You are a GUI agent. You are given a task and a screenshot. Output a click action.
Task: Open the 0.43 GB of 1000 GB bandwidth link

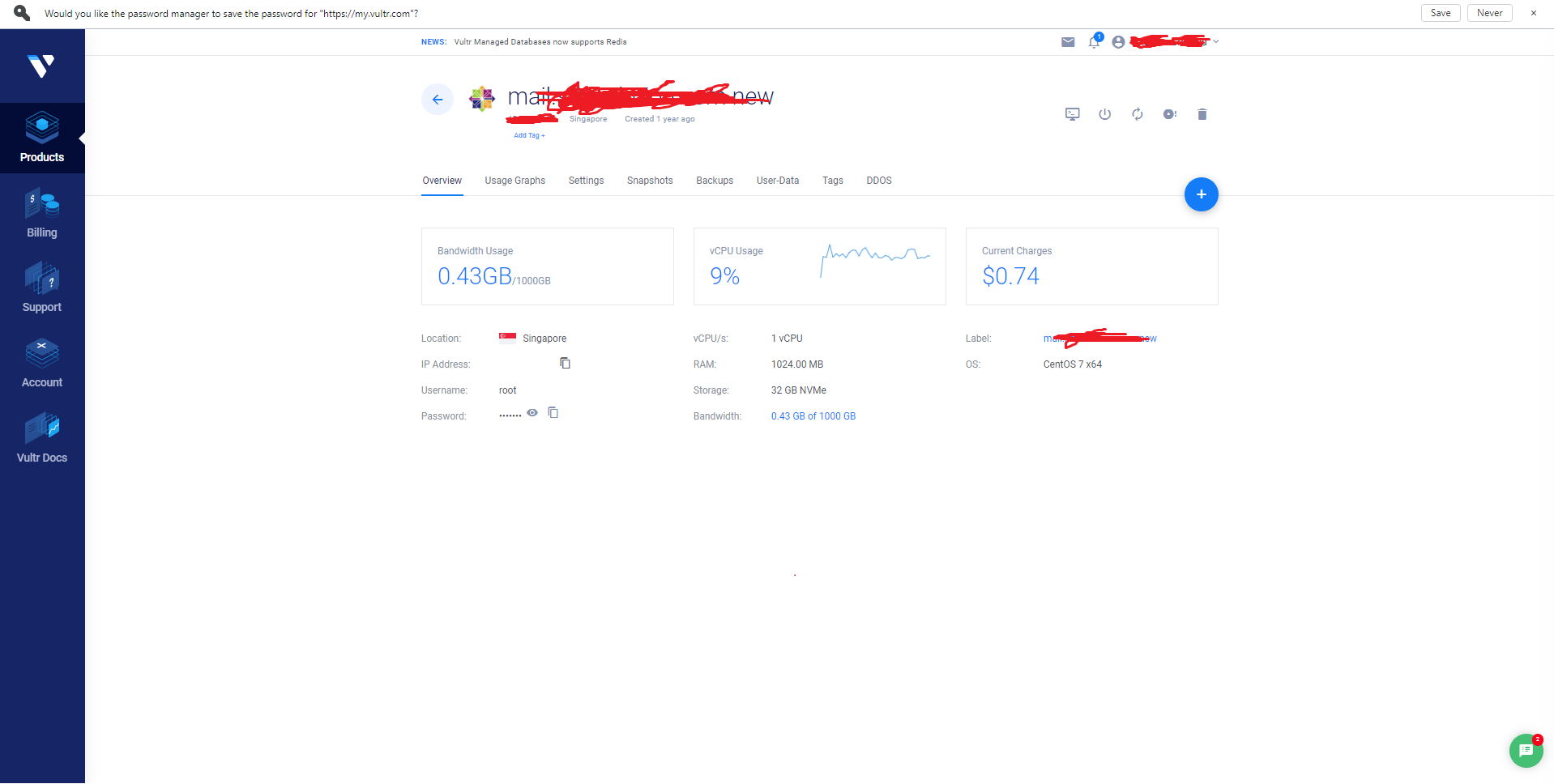(x=813, y=416)
